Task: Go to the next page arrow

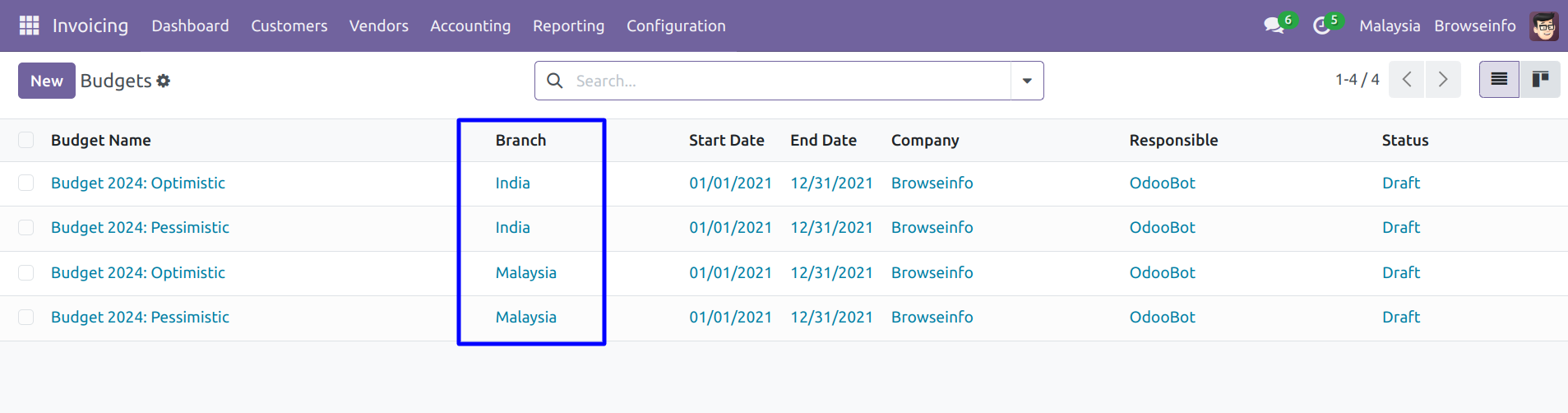Action: [1443, 80]
